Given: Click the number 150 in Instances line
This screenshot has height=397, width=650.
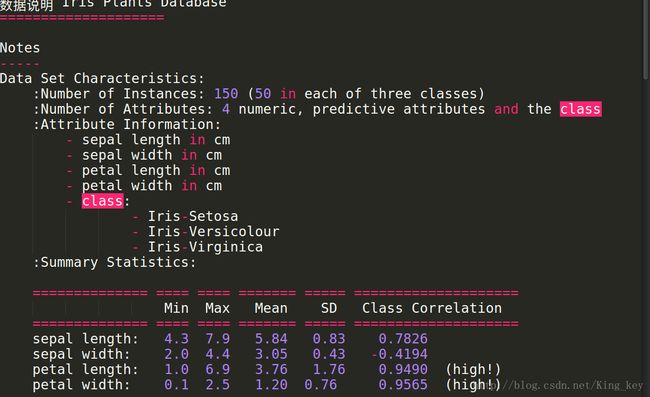Looking at the screenshot, I should pyautogui.click(x=226, y=94).
